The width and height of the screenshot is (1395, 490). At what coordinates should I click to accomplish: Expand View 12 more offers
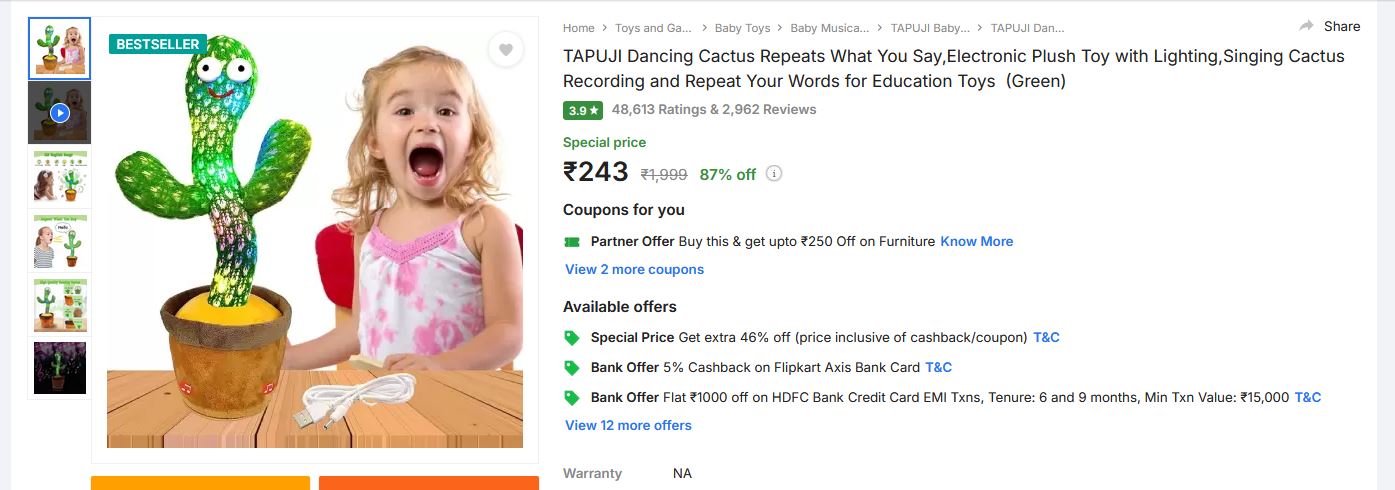(628, 425)
